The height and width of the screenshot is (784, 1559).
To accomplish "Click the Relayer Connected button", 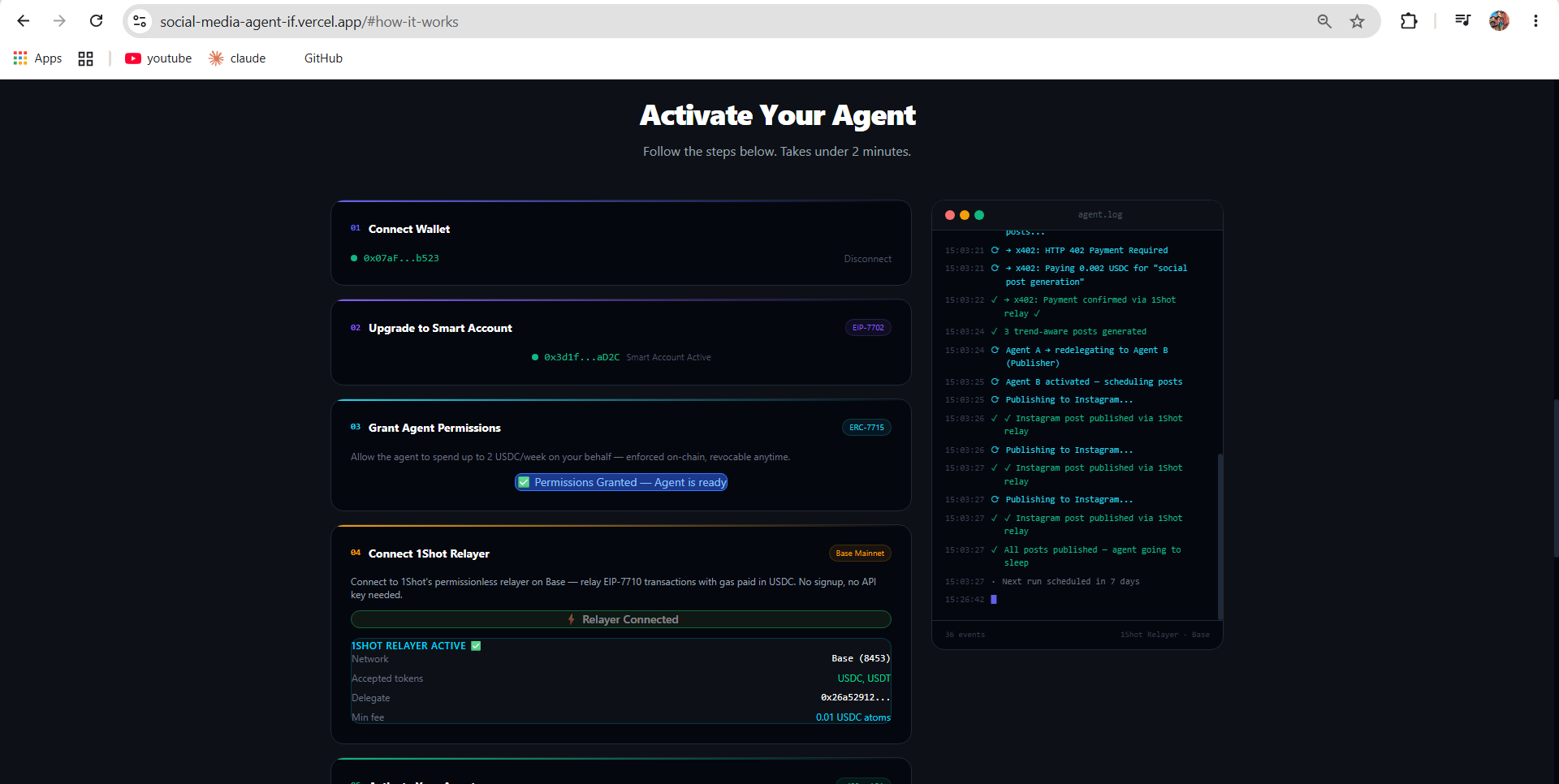I will [x=621, y=619].
